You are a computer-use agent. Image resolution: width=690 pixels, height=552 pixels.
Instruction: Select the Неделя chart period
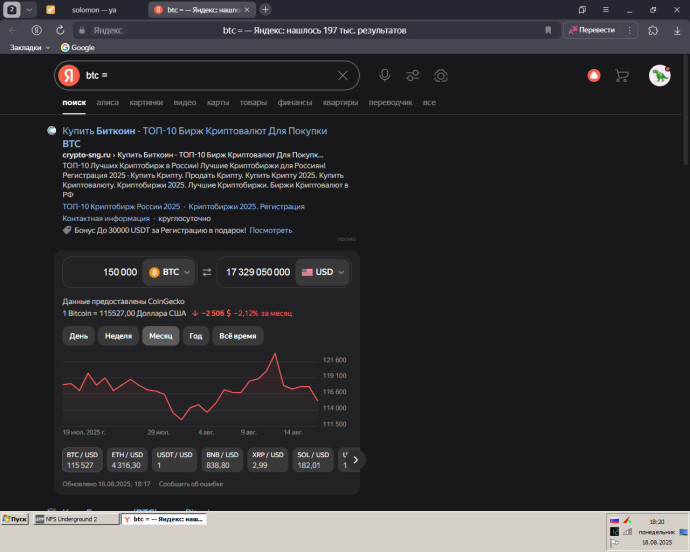point(118,336)
